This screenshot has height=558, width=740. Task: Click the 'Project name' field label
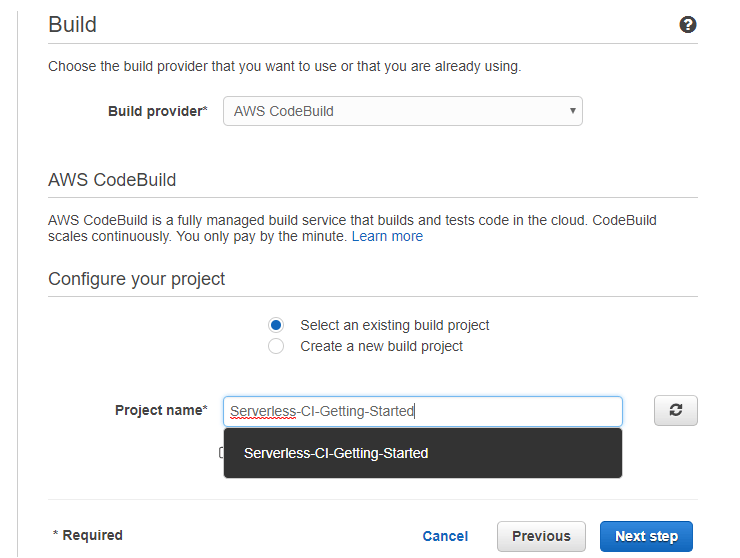[x=161, y=410]
